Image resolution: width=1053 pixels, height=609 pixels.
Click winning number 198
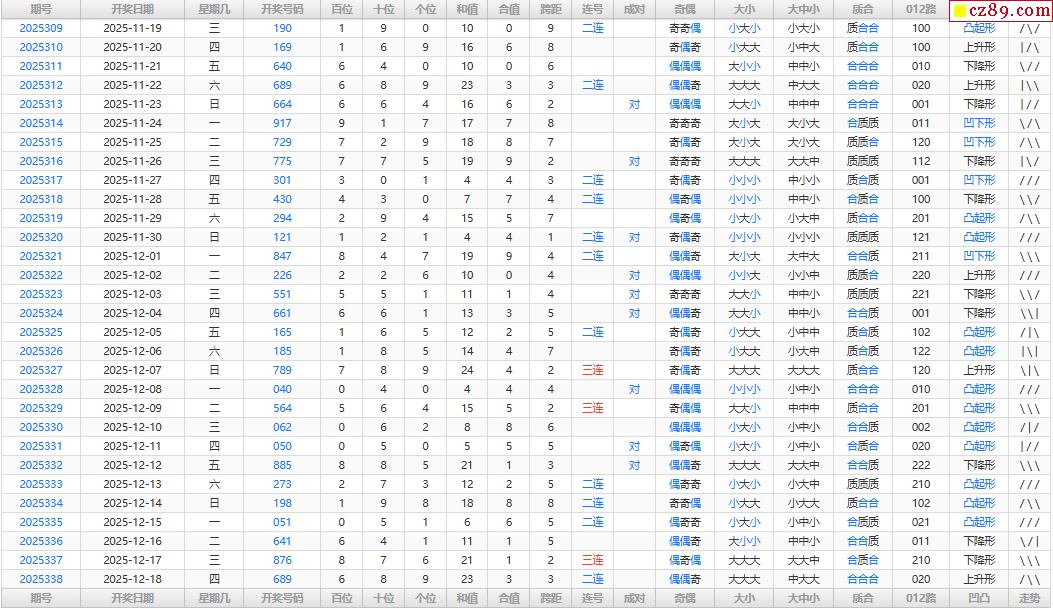click(283, 503)
